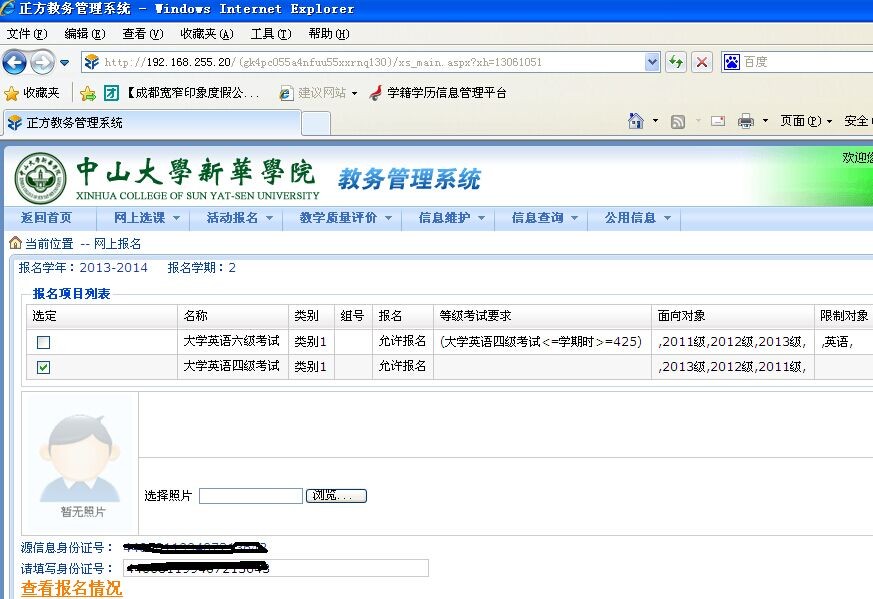The height and width of the screenshot is (599, 873).
Task: Open the 收藏夹 favorites star button
Action: tap(32, 93)
